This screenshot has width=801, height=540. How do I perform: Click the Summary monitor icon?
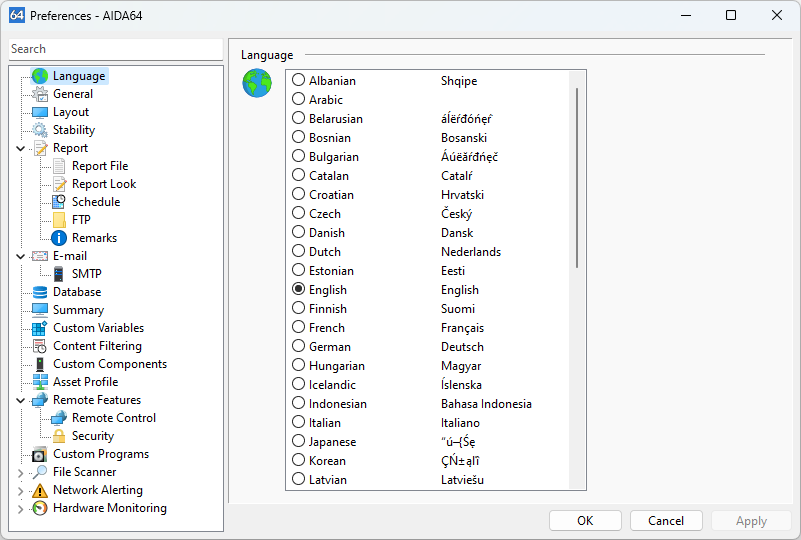(x=40, y=310)
